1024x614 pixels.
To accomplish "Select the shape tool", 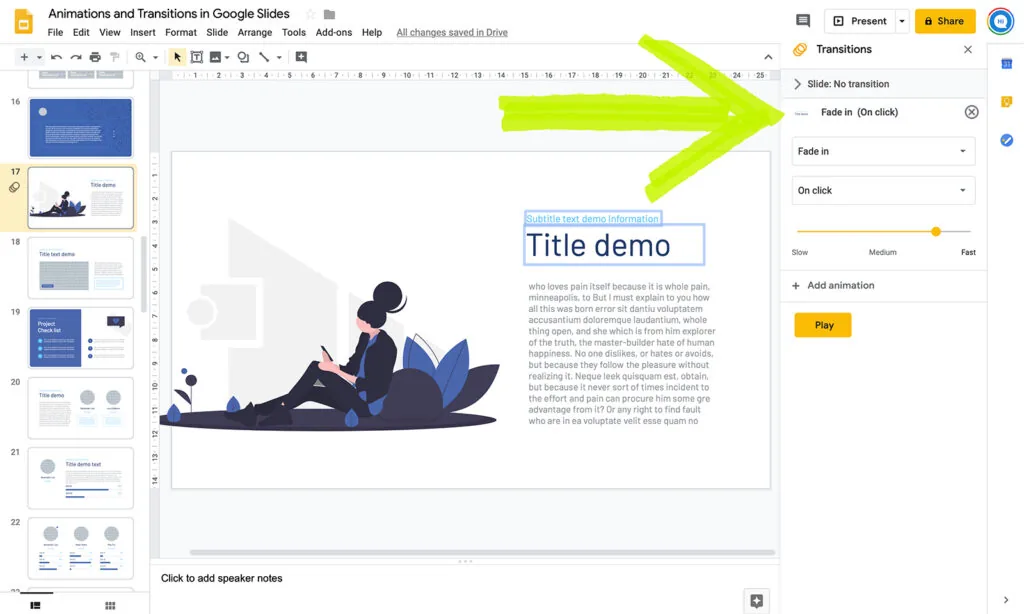I will click(x=243, y=57).
